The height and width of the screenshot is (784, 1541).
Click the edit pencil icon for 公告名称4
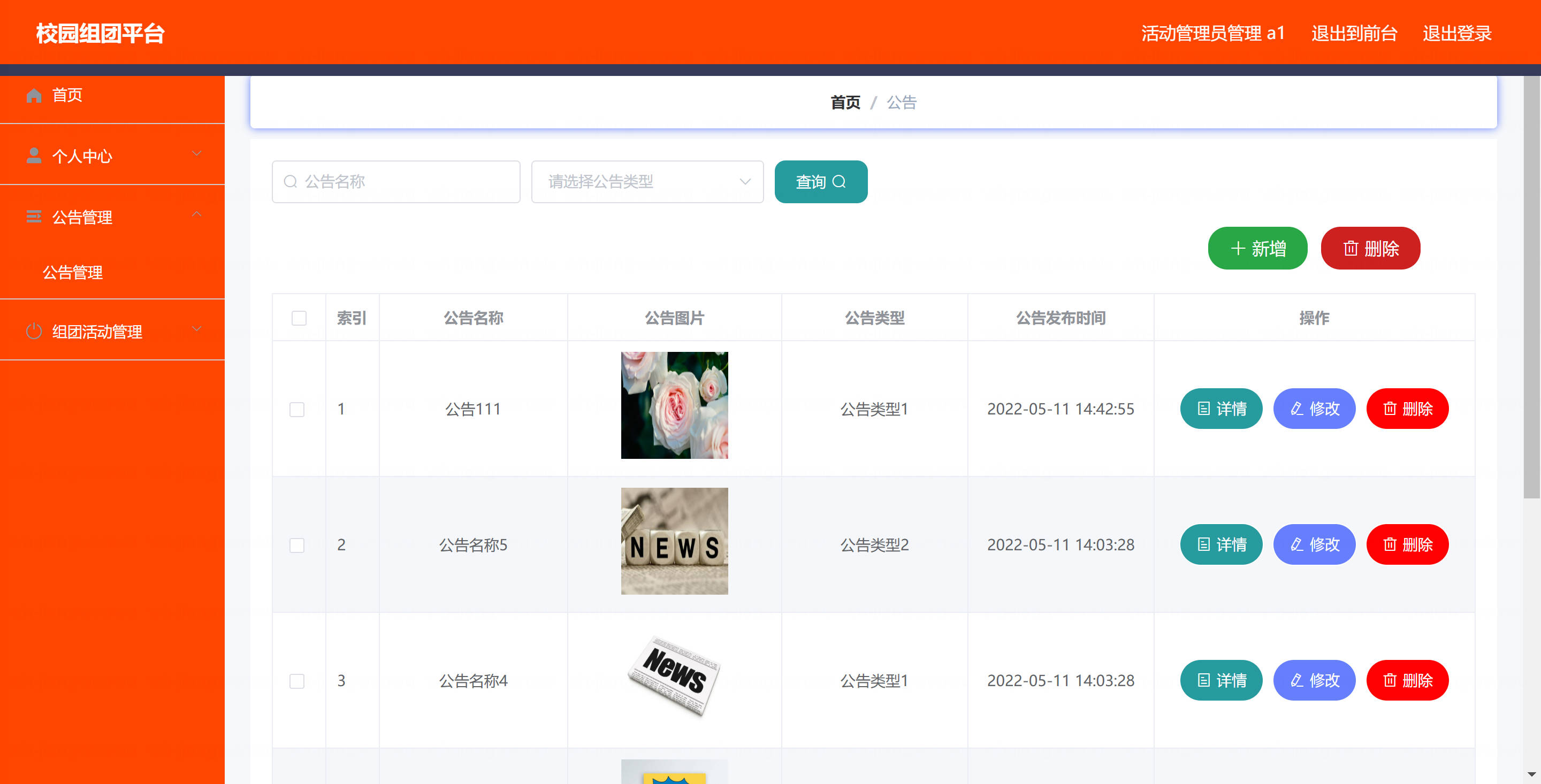click(1297, 681)
